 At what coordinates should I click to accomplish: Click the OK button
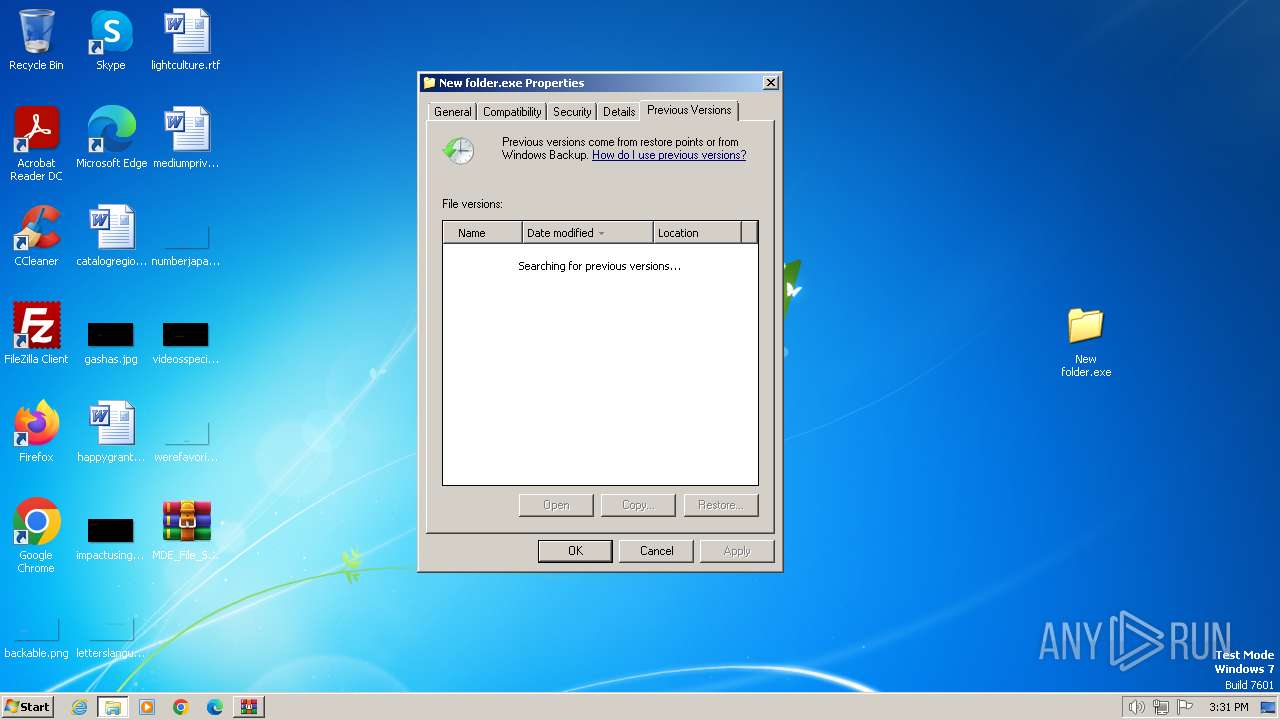575,551
